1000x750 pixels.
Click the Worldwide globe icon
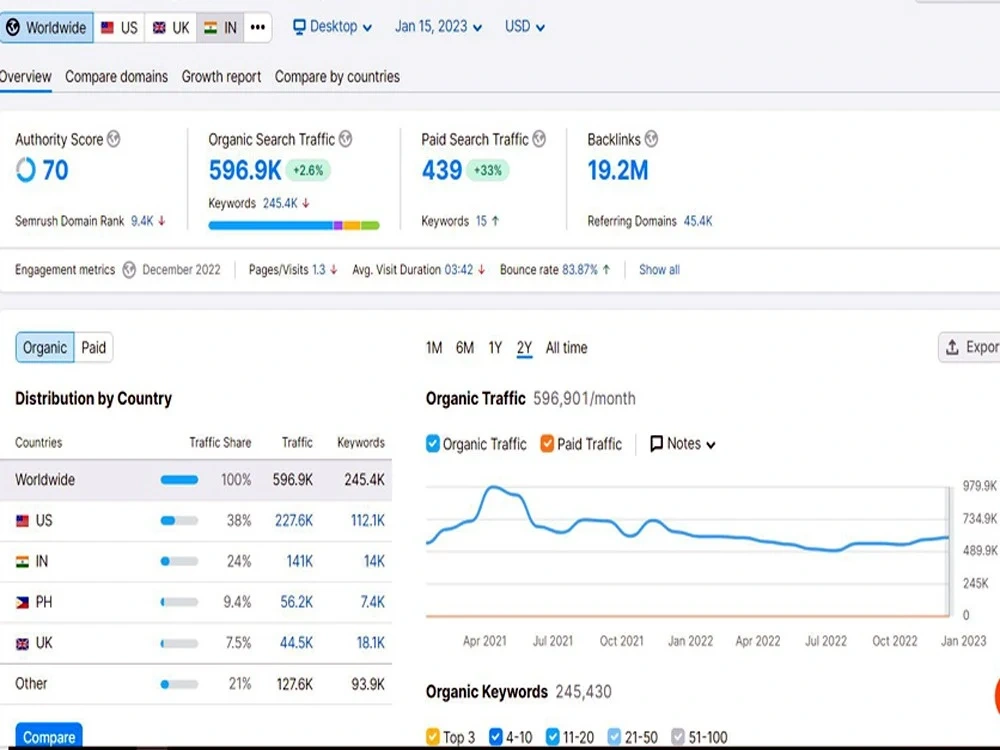[13, 27]
